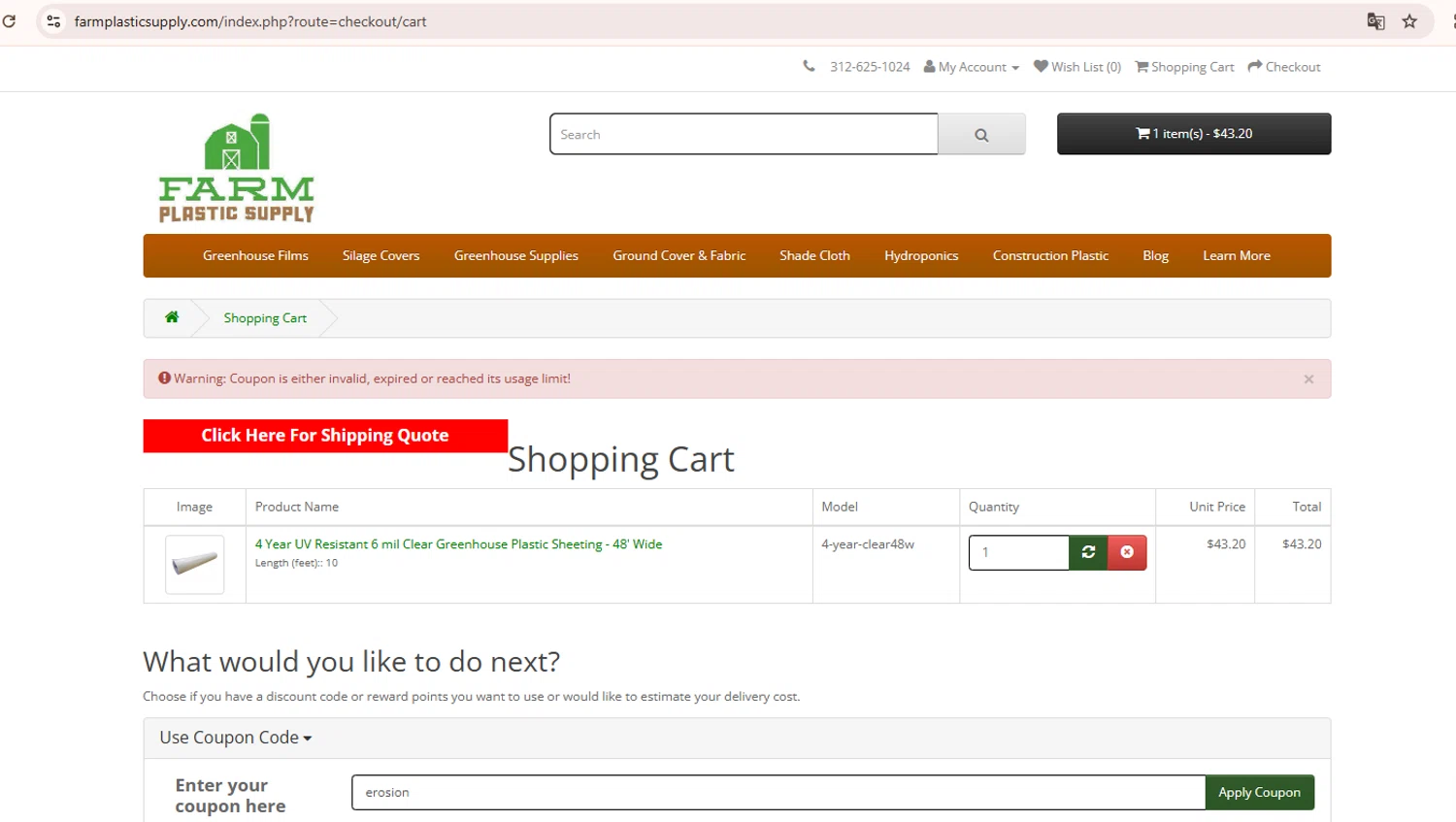Collapse the Use Coupon Code section

[x=236, y=738]
